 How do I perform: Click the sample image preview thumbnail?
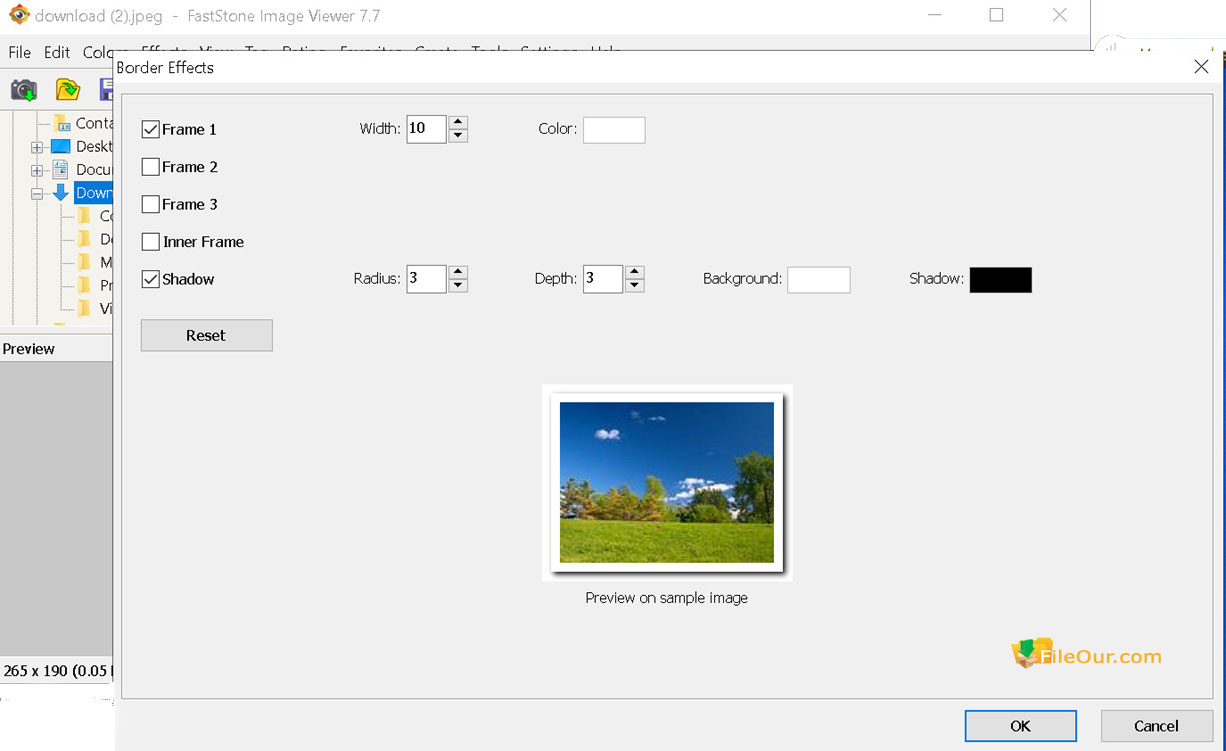coord(667,482)
